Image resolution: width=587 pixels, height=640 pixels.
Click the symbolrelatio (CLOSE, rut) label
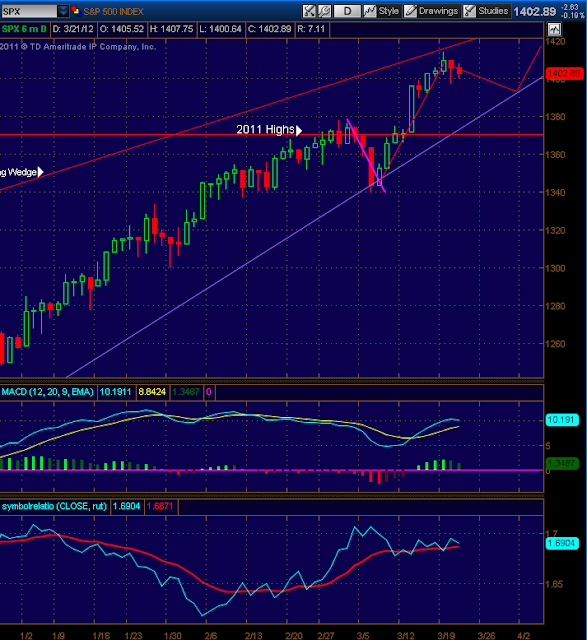point(54,506)
